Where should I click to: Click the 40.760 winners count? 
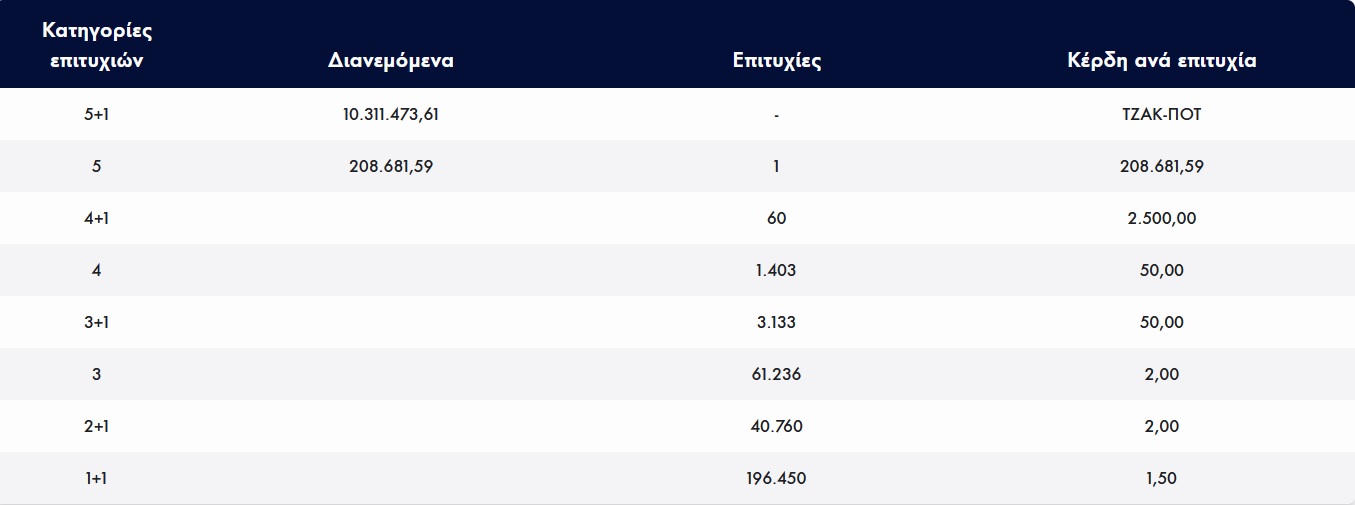tap(776, 426)
